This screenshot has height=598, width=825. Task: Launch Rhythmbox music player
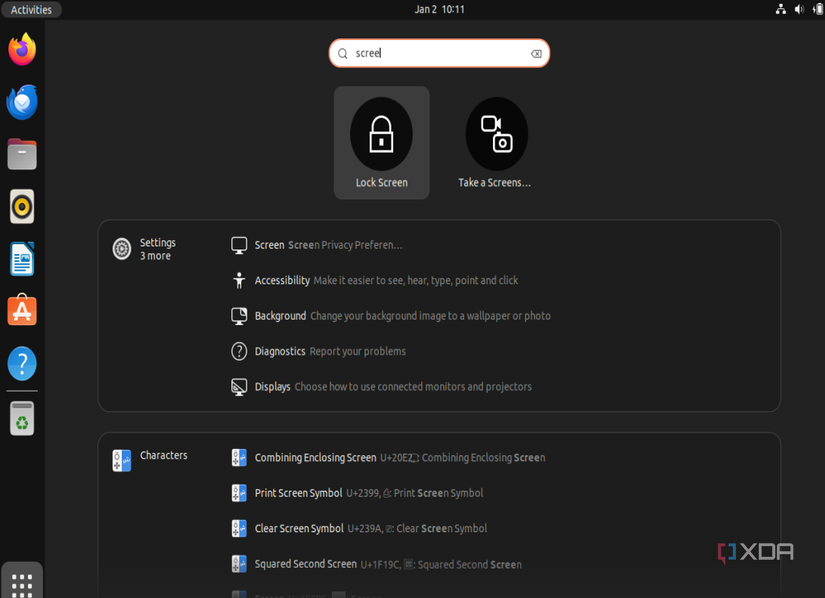pyautogui.click(x=22, y=207)
